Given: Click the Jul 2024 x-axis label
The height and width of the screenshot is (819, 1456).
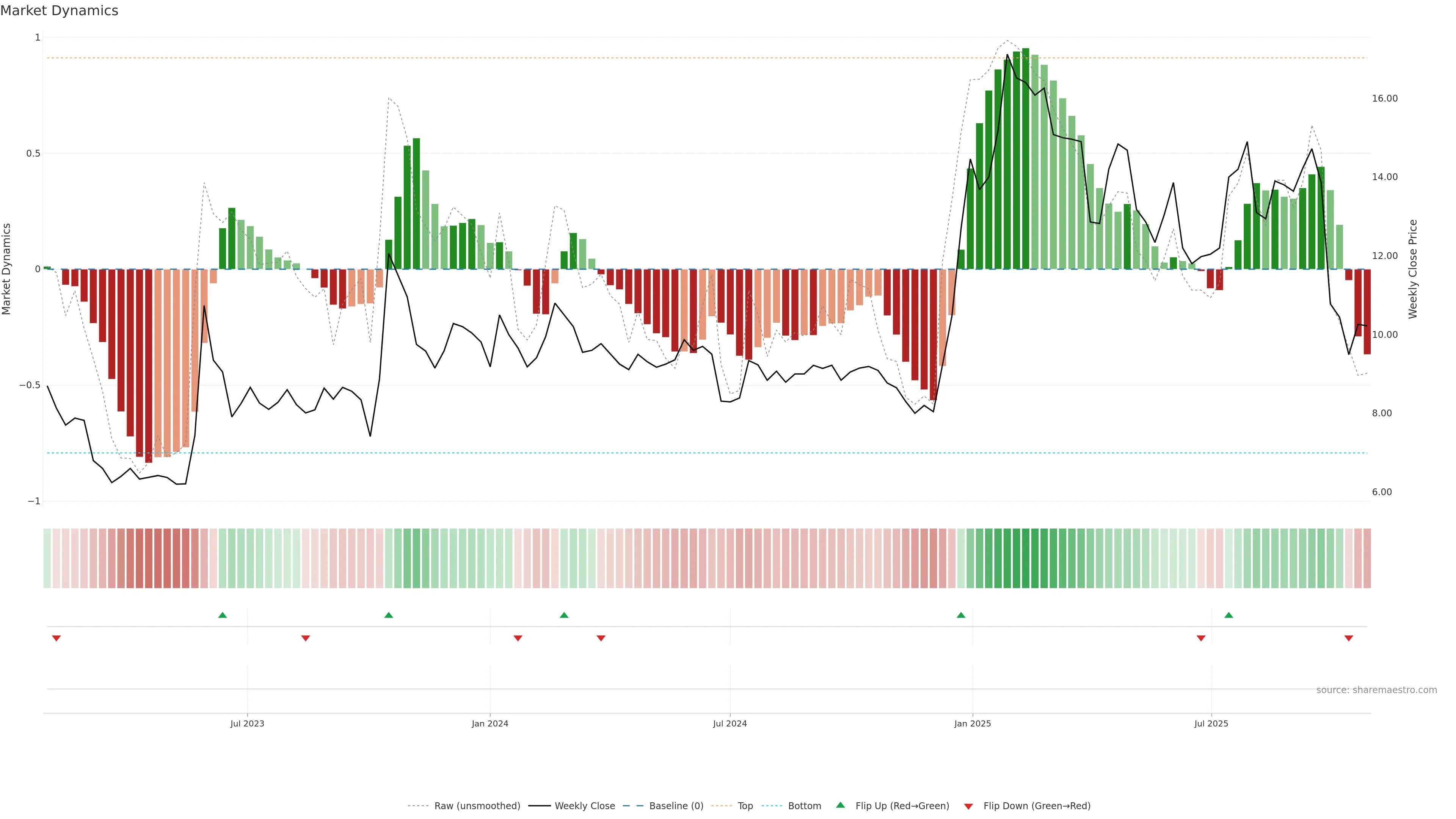Looking at the screenshot, I should [x=730, y=723].
